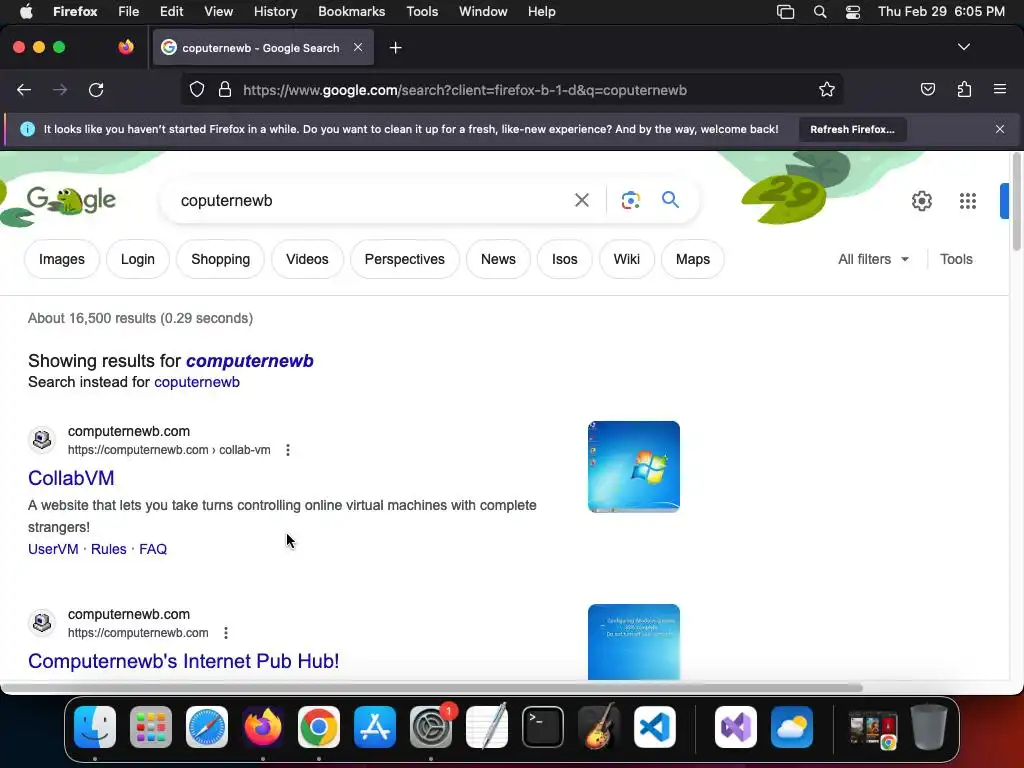Open the History menu in menu bar

click(x=275, y=12)
